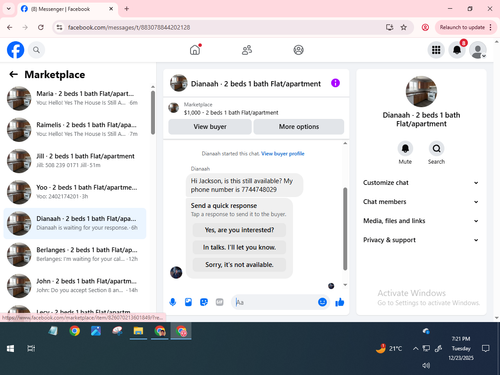Expand Privacy & support section
The image size is (500, 375).
tap(421, 240)
